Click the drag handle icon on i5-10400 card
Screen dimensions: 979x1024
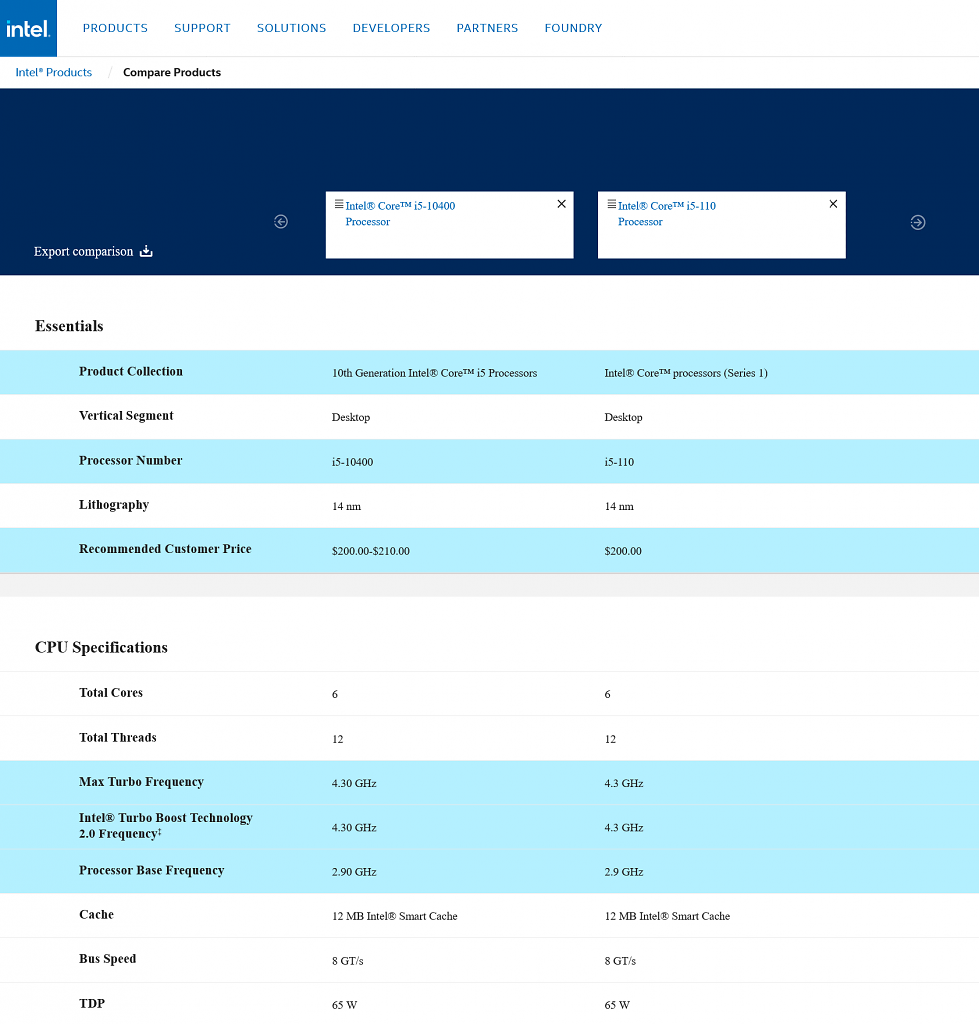pos(339,204)
